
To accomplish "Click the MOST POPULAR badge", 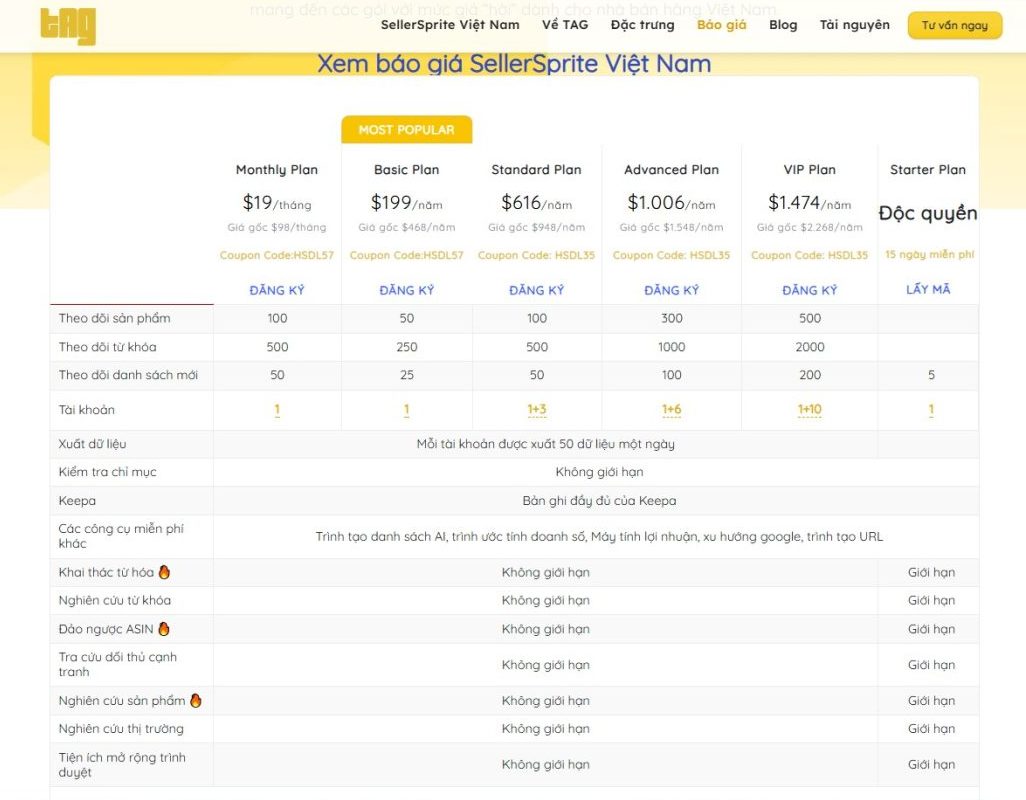I will [x=406, y=130].
